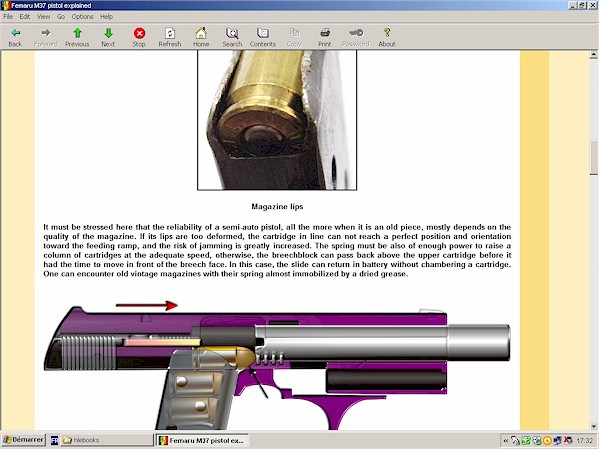Close the Femaru M37 window
This screenshot has width=600, height=450.
point(592,5)
